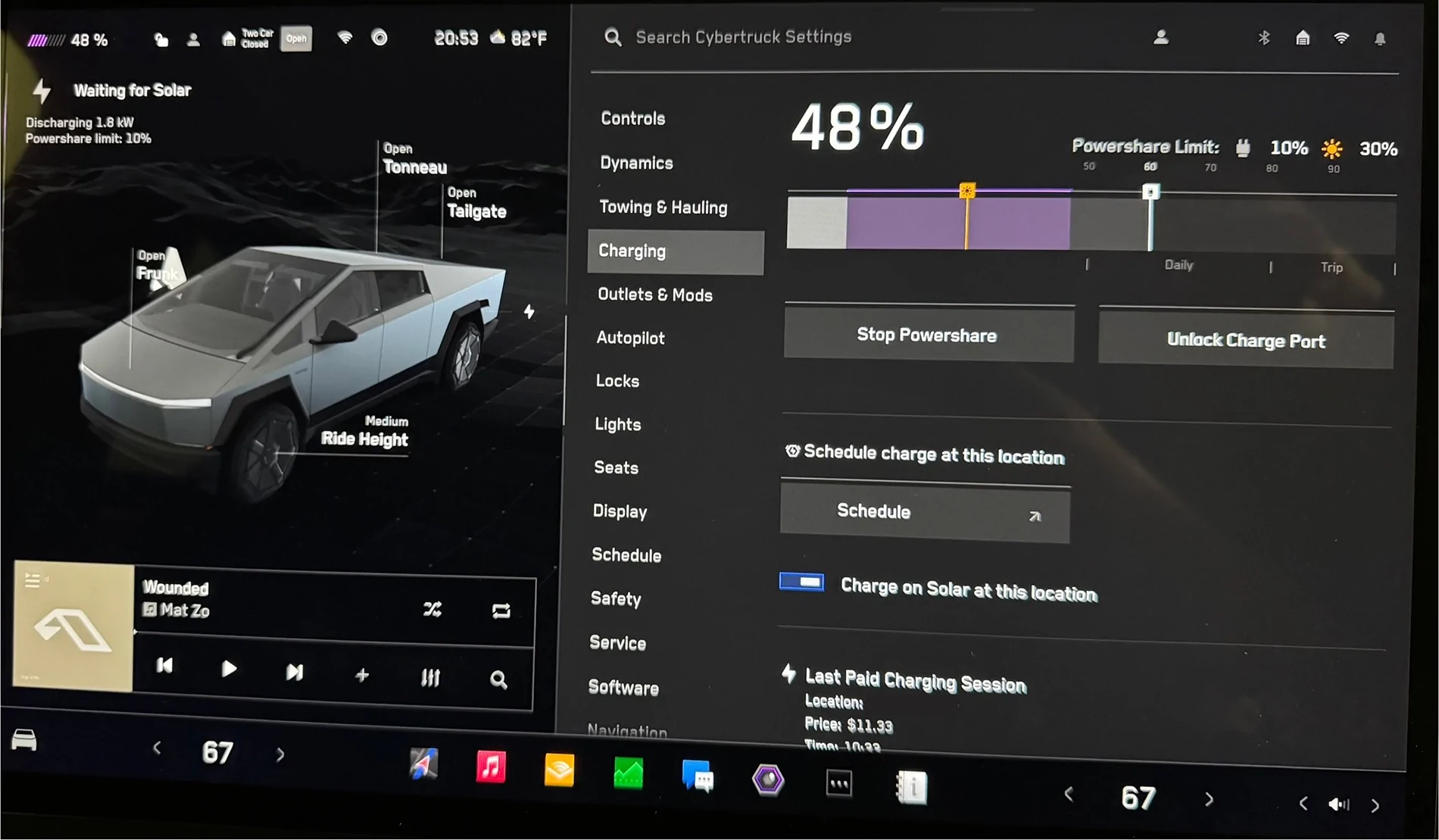Click Unlock Charge Port button
Screen dimensions: 1439x840
tap(1246, 340)
